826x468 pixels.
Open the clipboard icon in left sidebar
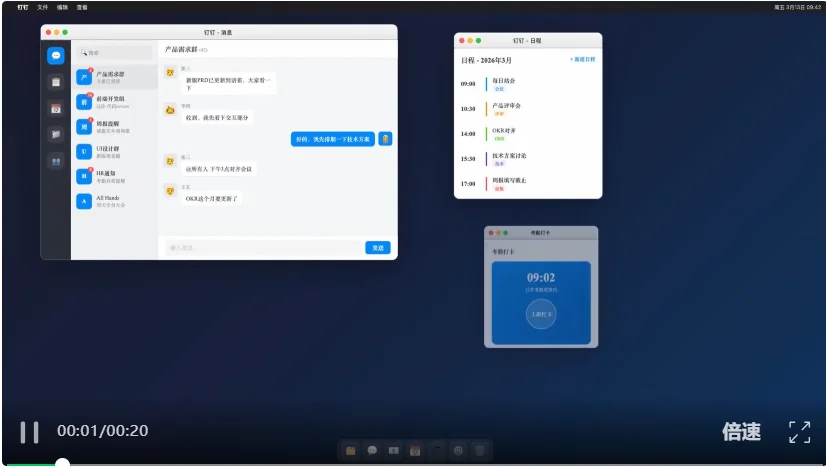coord(56,82)
